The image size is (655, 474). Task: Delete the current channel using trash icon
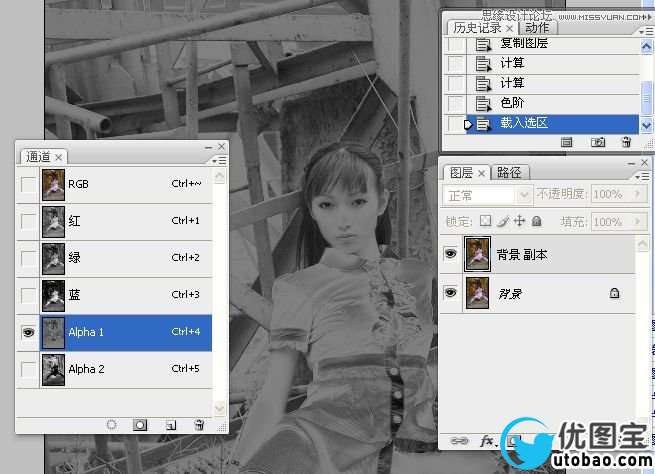point(199,425)
